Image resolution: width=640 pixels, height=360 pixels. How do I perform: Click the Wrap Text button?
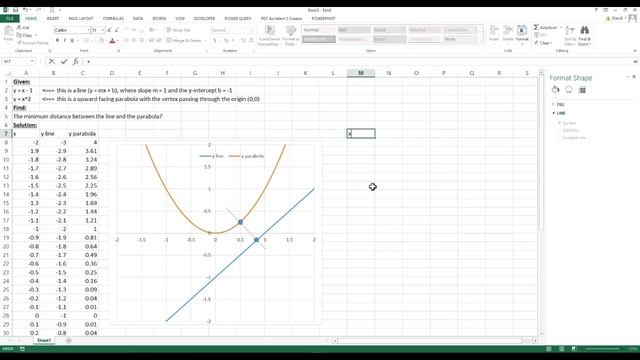[179, 30]
